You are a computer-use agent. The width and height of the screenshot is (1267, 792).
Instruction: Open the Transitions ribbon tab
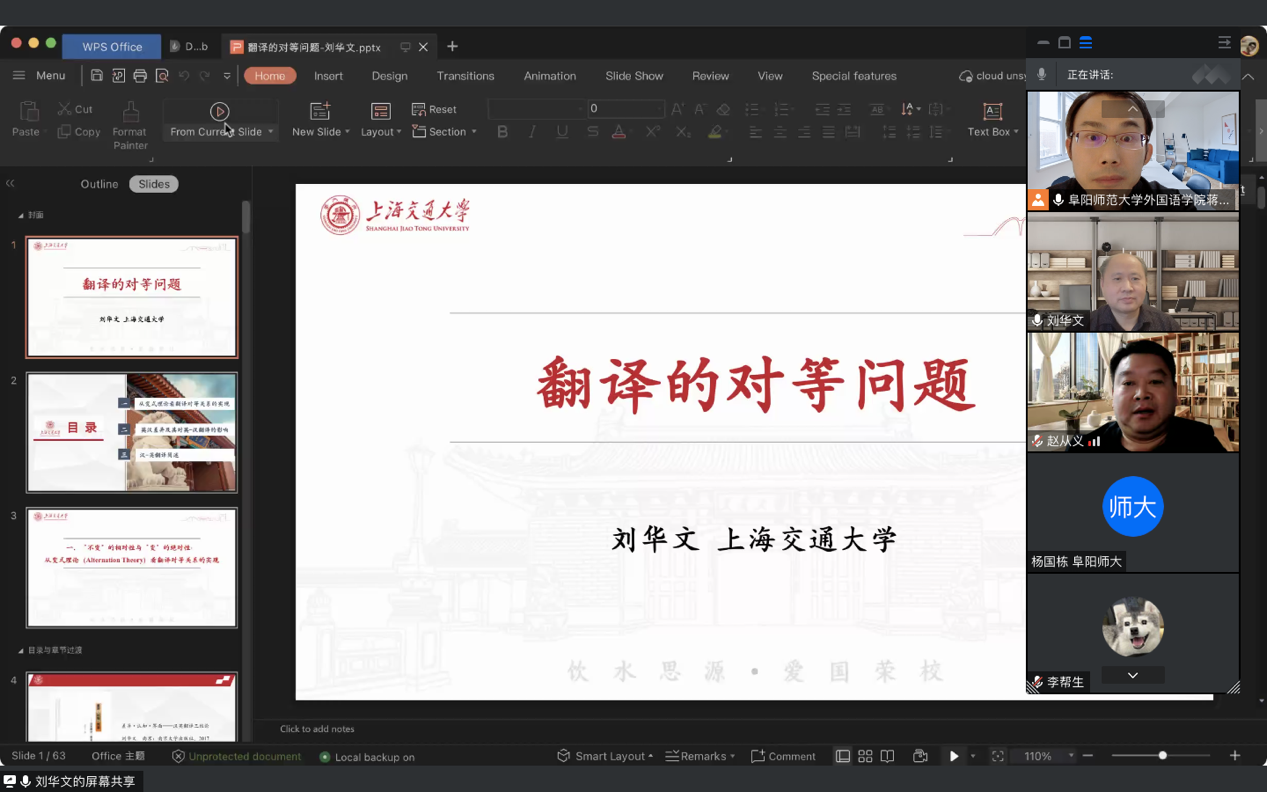click(465, 76)
